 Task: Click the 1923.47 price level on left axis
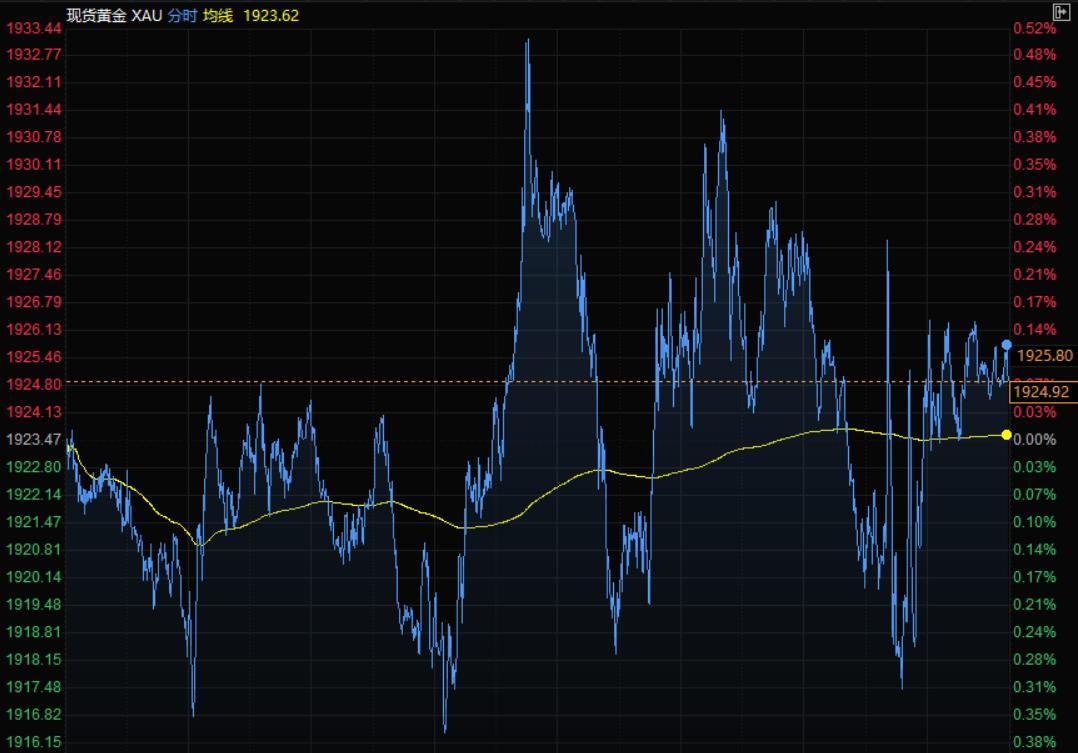[34, 439]
